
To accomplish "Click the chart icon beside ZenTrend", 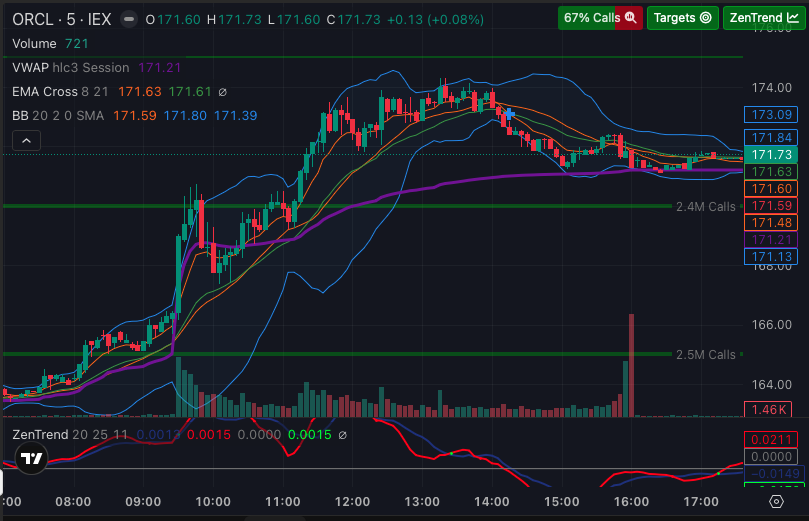I will click(792, 18).
